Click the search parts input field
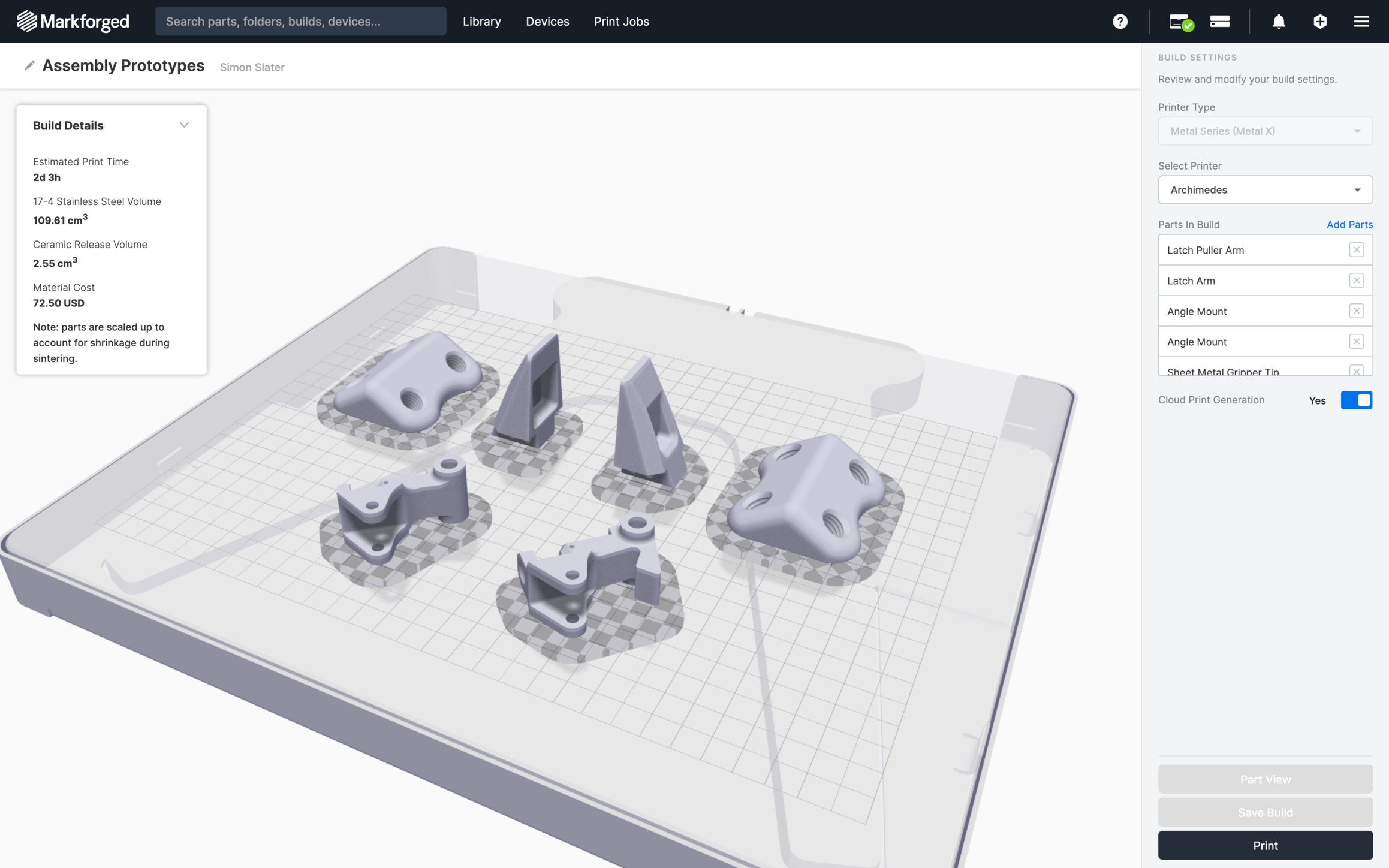The width and height of the screenshot is (1389, 868). click(x=300, y=22)
